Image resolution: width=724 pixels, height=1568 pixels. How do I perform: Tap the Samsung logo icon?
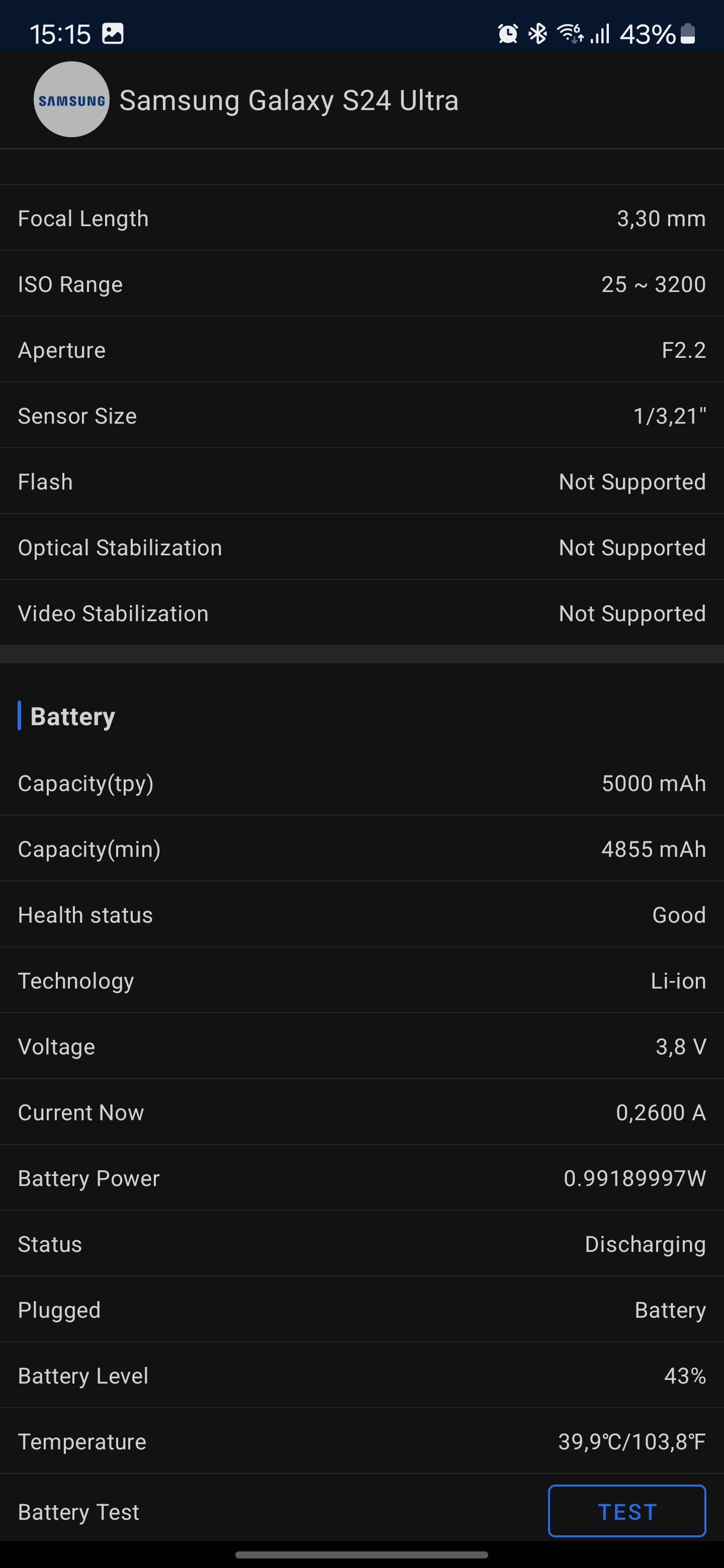[x=71, y=100]
